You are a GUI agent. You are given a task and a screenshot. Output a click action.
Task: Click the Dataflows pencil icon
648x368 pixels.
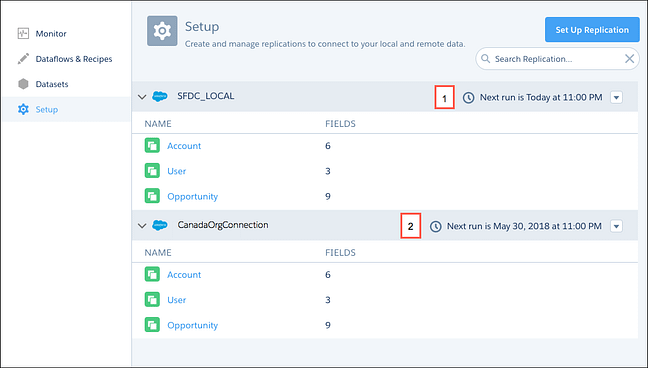click(x=23, y=59)
